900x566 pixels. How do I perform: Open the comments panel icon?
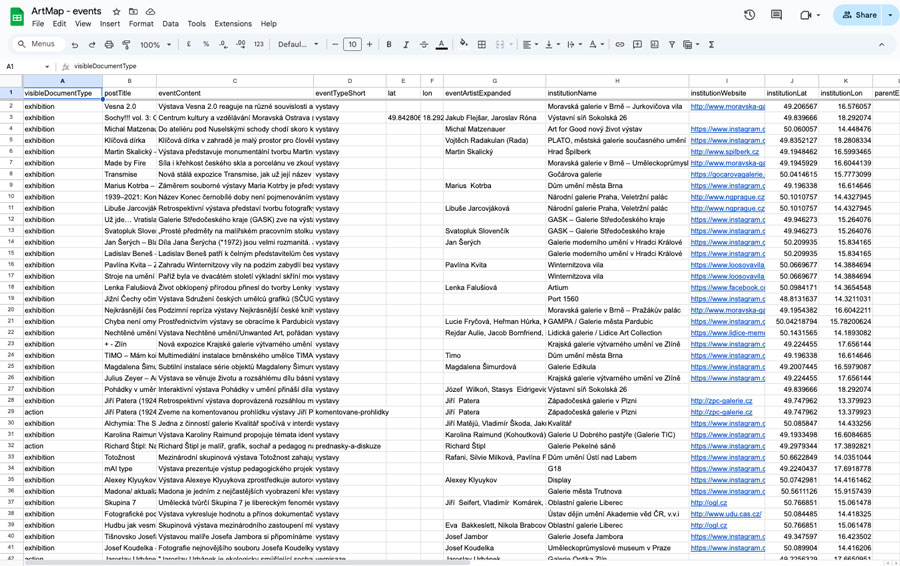coord(777,15)
